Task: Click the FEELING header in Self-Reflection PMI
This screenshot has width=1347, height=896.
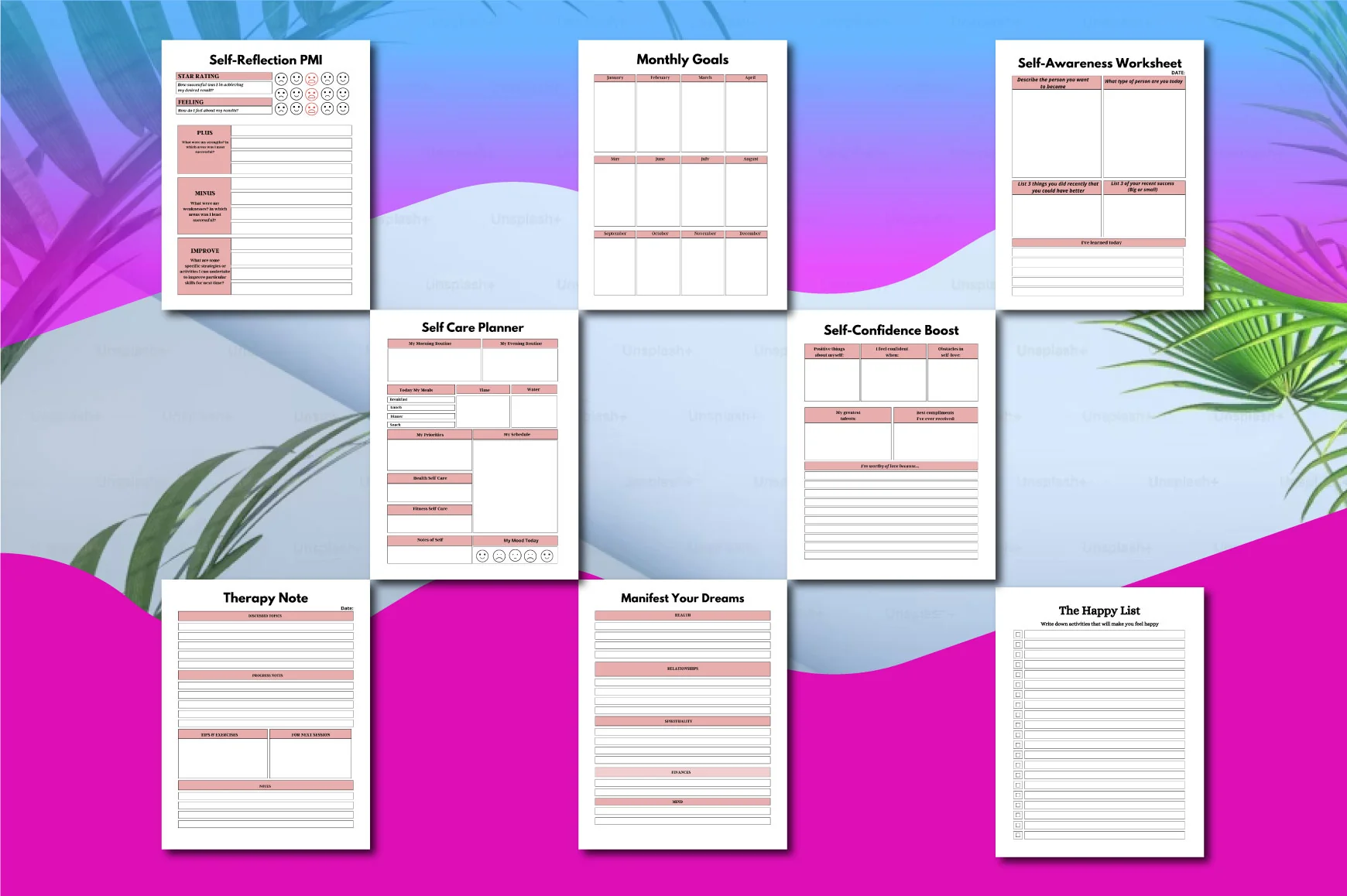Action: click(224, 102)
